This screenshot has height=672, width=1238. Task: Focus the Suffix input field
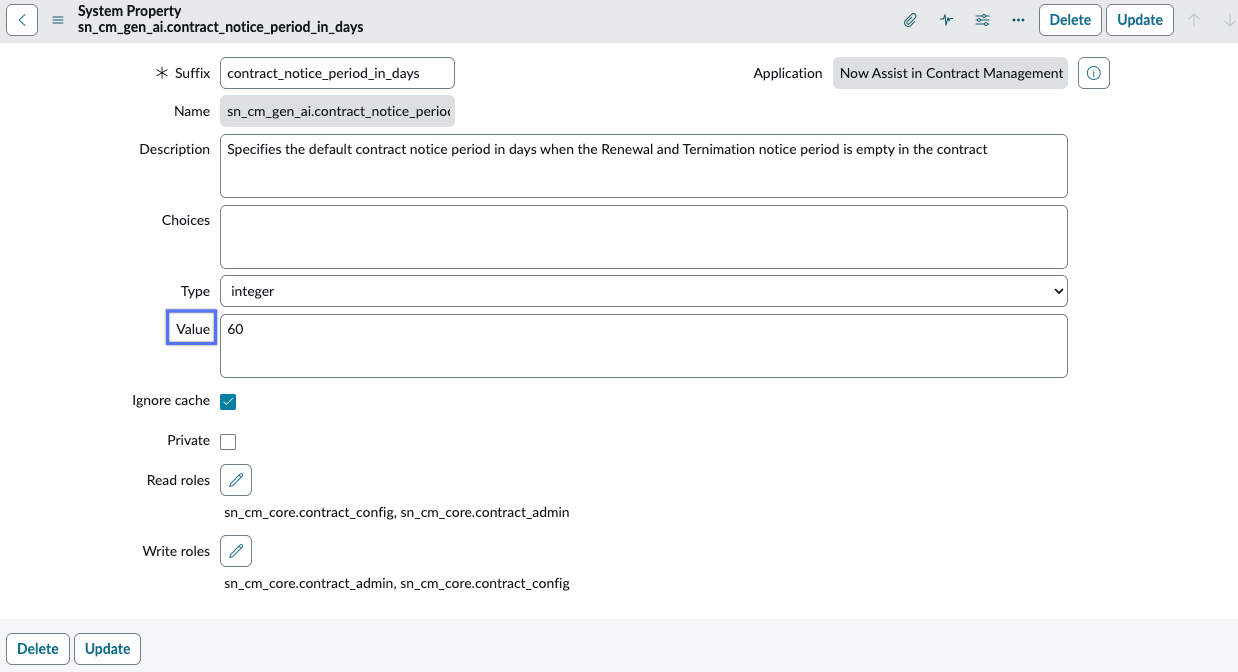[x=337, y=73]
